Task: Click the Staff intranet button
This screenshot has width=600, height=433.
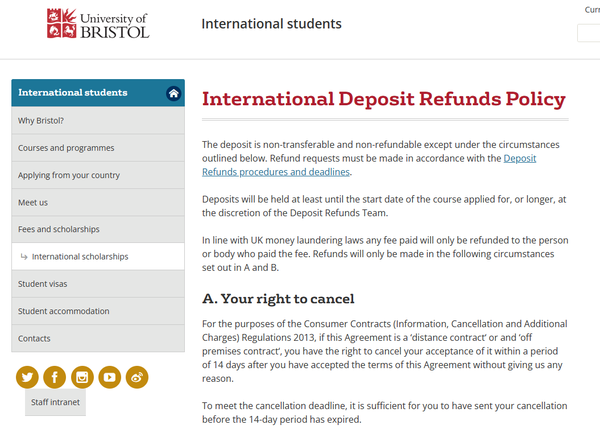Action: (x=55, y=401)
